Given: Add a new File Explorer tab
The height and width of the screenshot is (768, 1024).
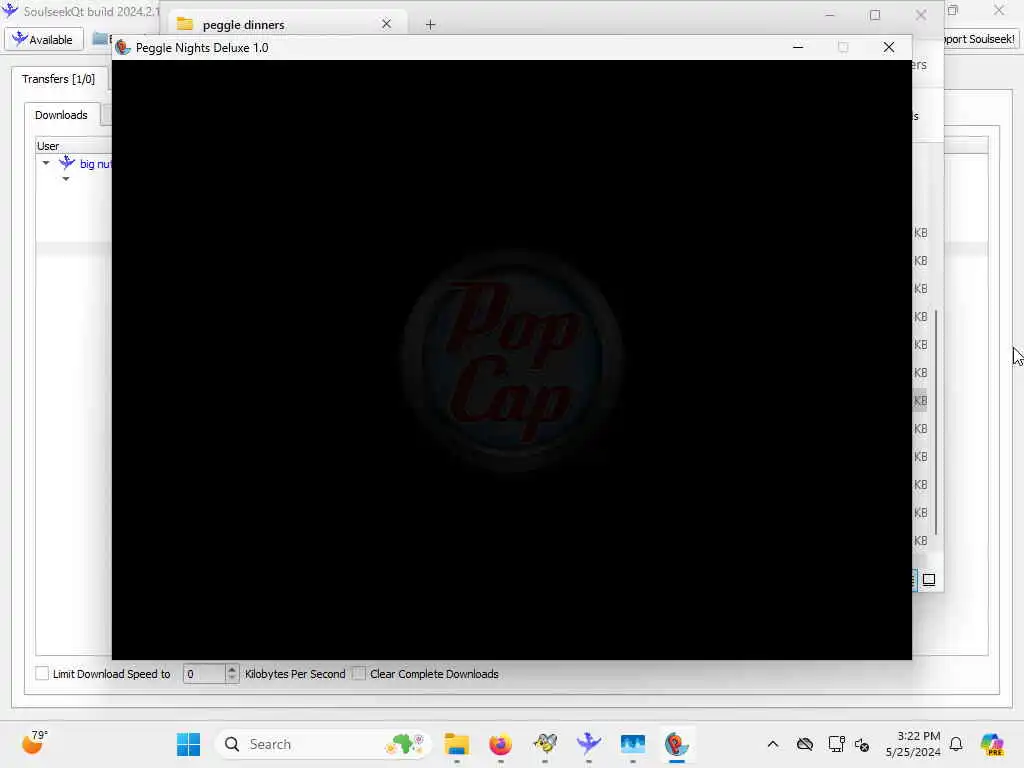Looking at the screenshot, I should [430, 25].
